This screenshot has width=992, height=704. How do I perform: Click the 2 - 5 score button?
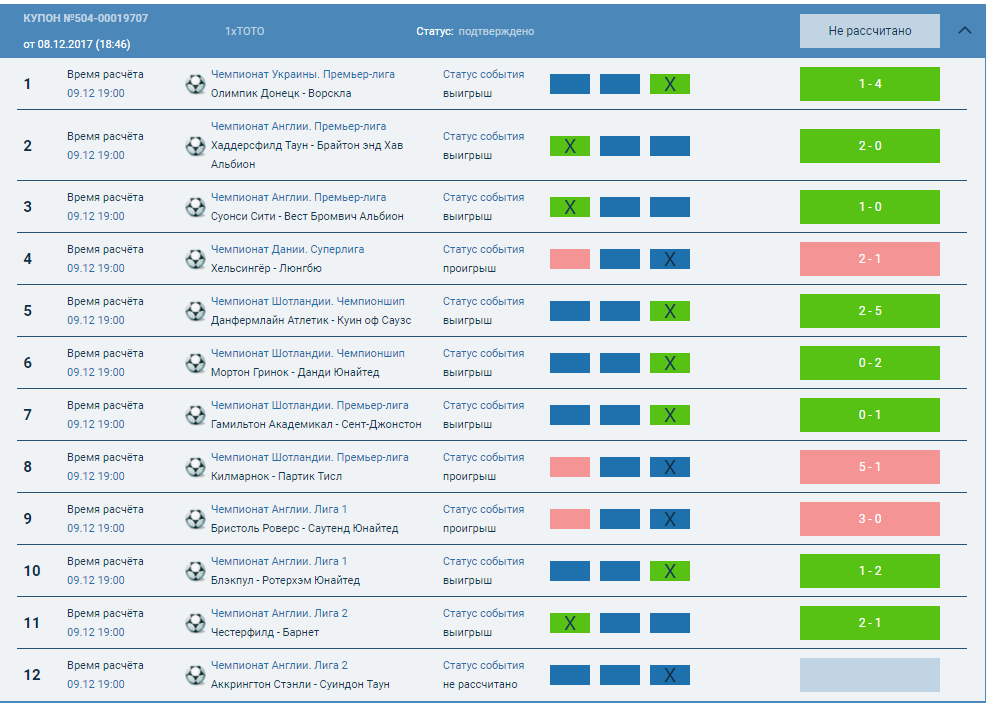pyautogui.click(x=869, y=311)
